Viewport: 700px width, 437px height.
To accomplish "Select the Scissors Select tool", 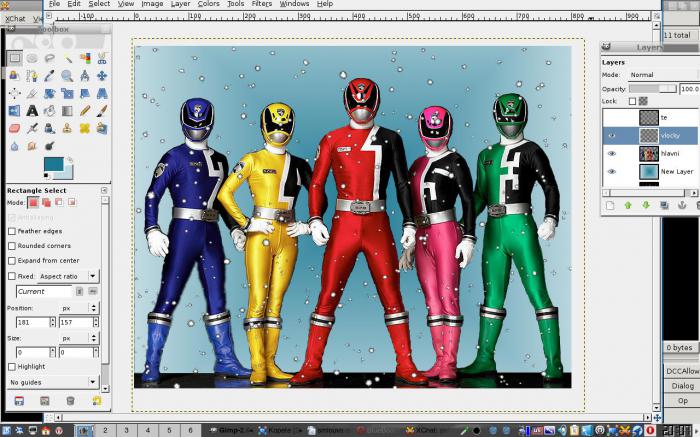I will (x=102, y=58).
